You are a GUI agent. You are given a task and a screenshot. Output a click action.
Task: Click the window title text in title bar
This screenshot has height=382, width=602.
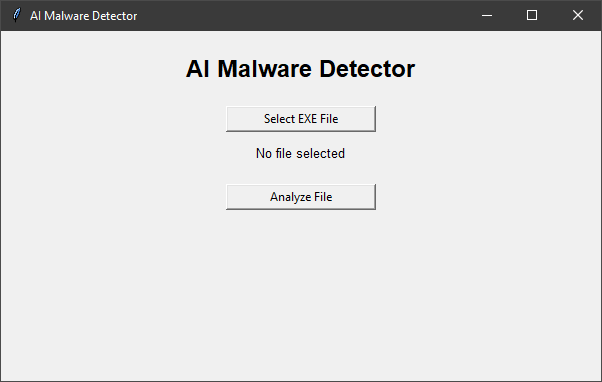pos(83,16)
